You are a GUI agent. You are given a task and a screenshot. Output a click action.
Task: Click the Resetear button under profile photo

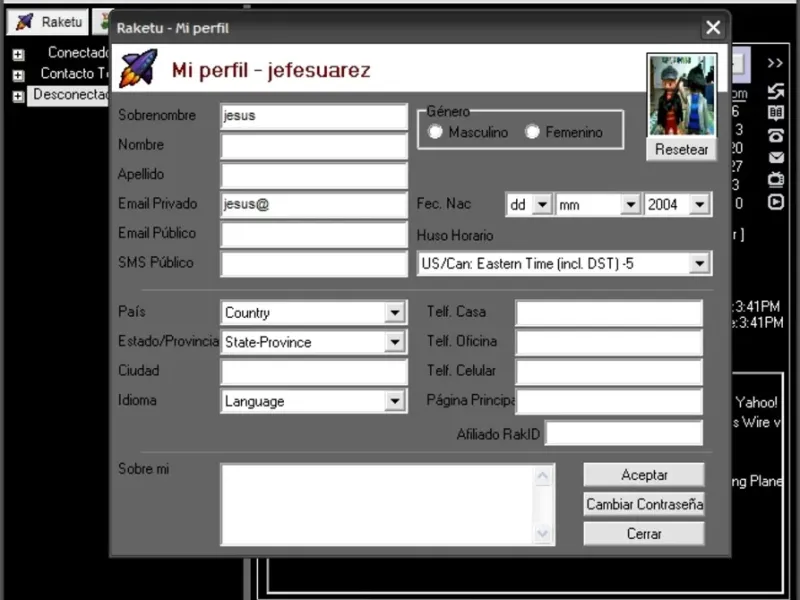(x=681, y=149)
